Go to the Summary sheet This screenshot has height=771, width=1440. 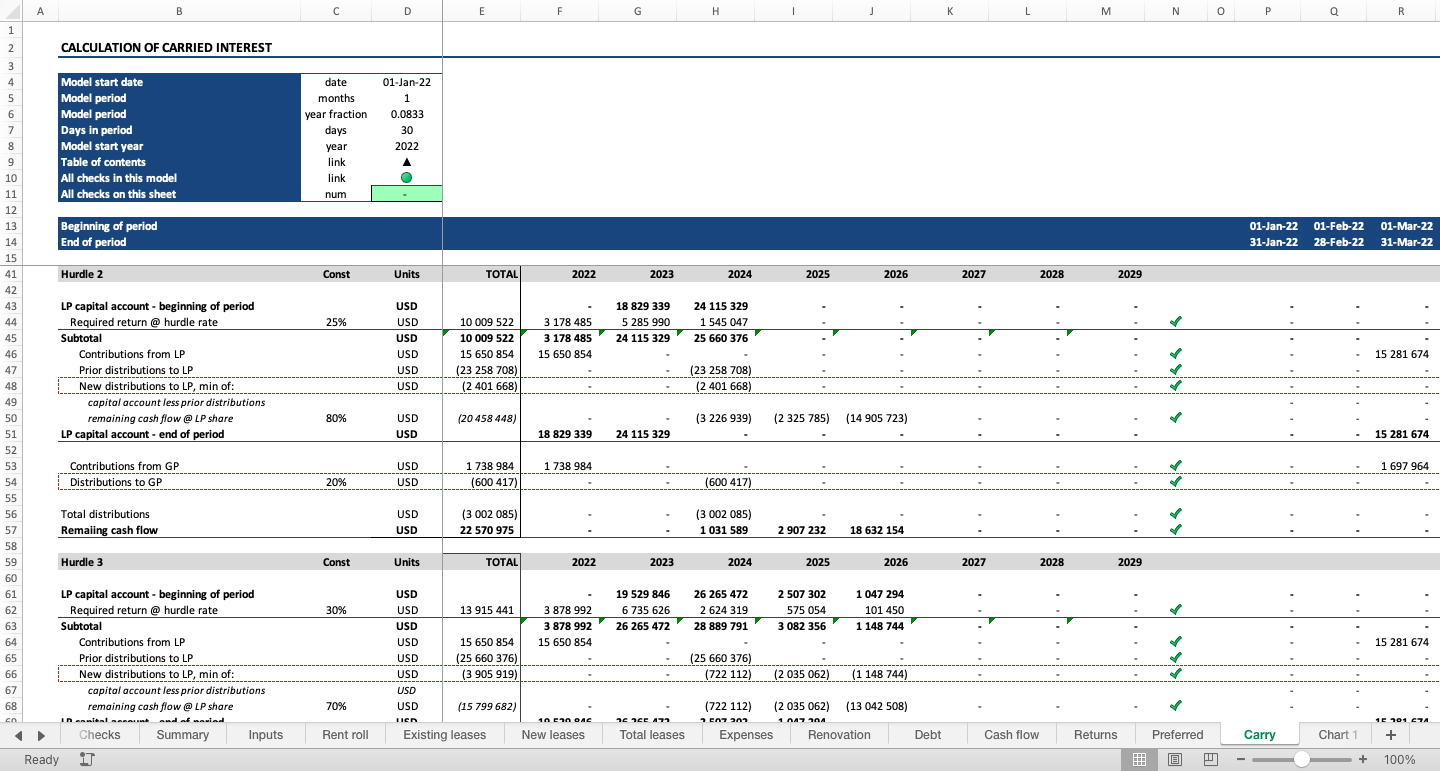(182, 734)
